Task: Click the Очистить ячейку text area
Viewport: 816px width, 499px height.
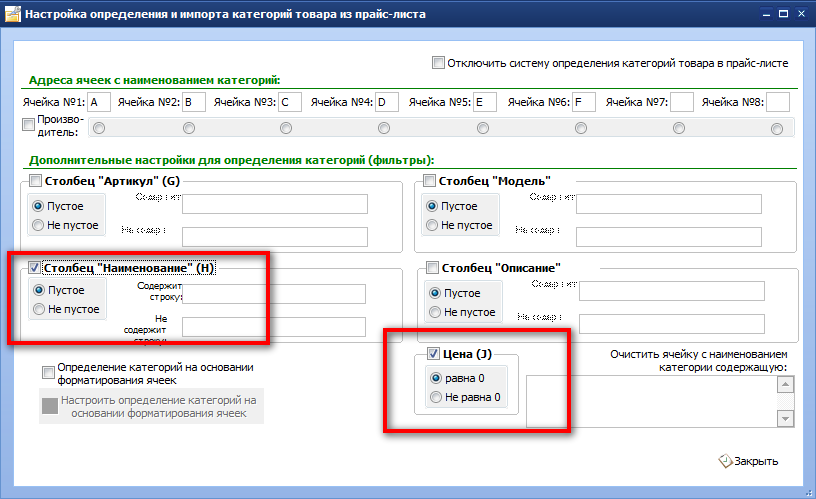Action: (x=651, y=401)
